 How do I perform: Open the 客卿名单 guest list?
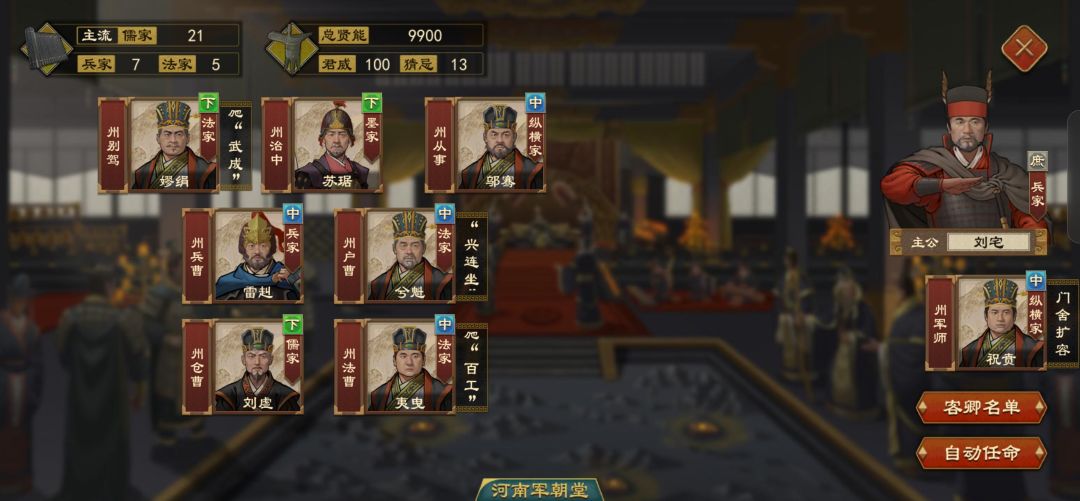click(981, 407)
